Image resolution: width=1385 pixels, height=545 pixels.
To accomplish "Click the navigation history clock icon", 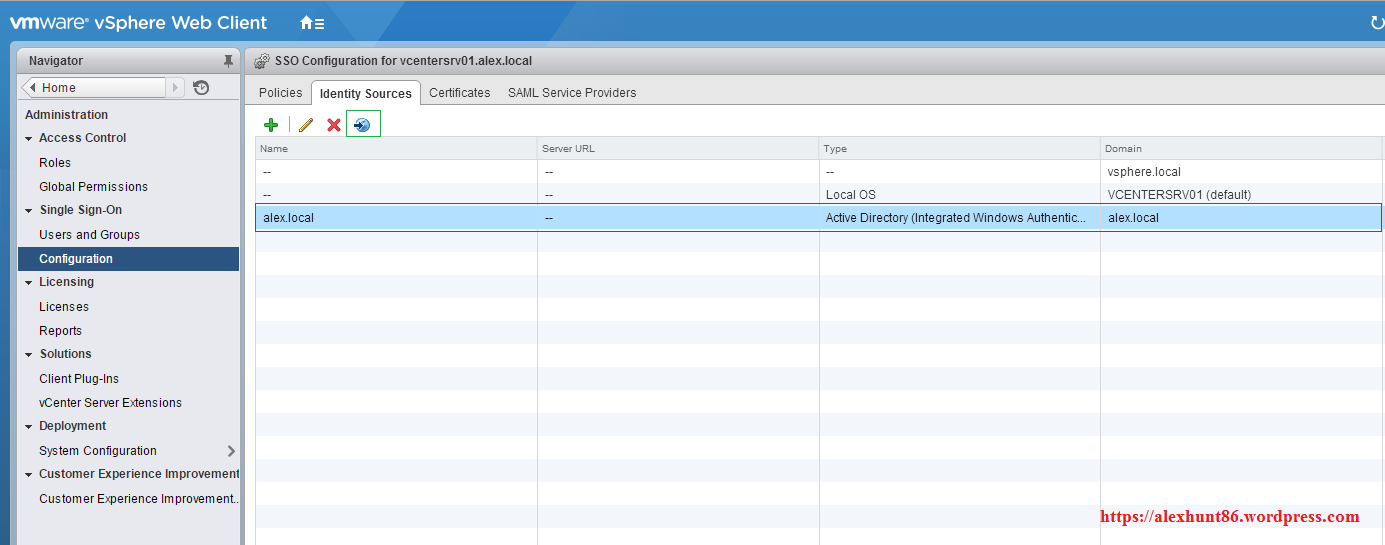I will 201,88.
